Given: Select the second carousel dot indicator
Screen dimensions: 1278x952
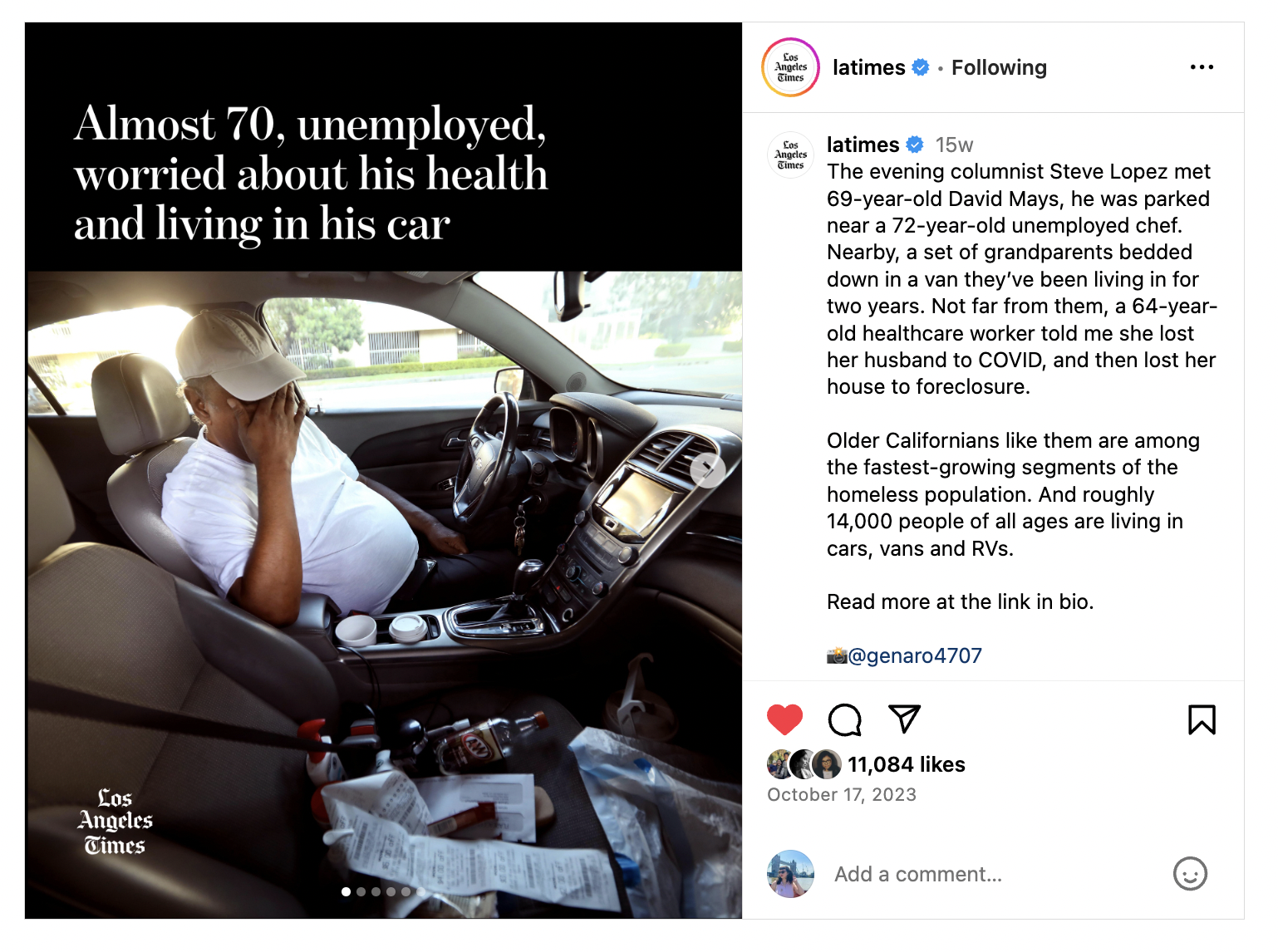Looking at the screenshot, I should pos(361,891).
